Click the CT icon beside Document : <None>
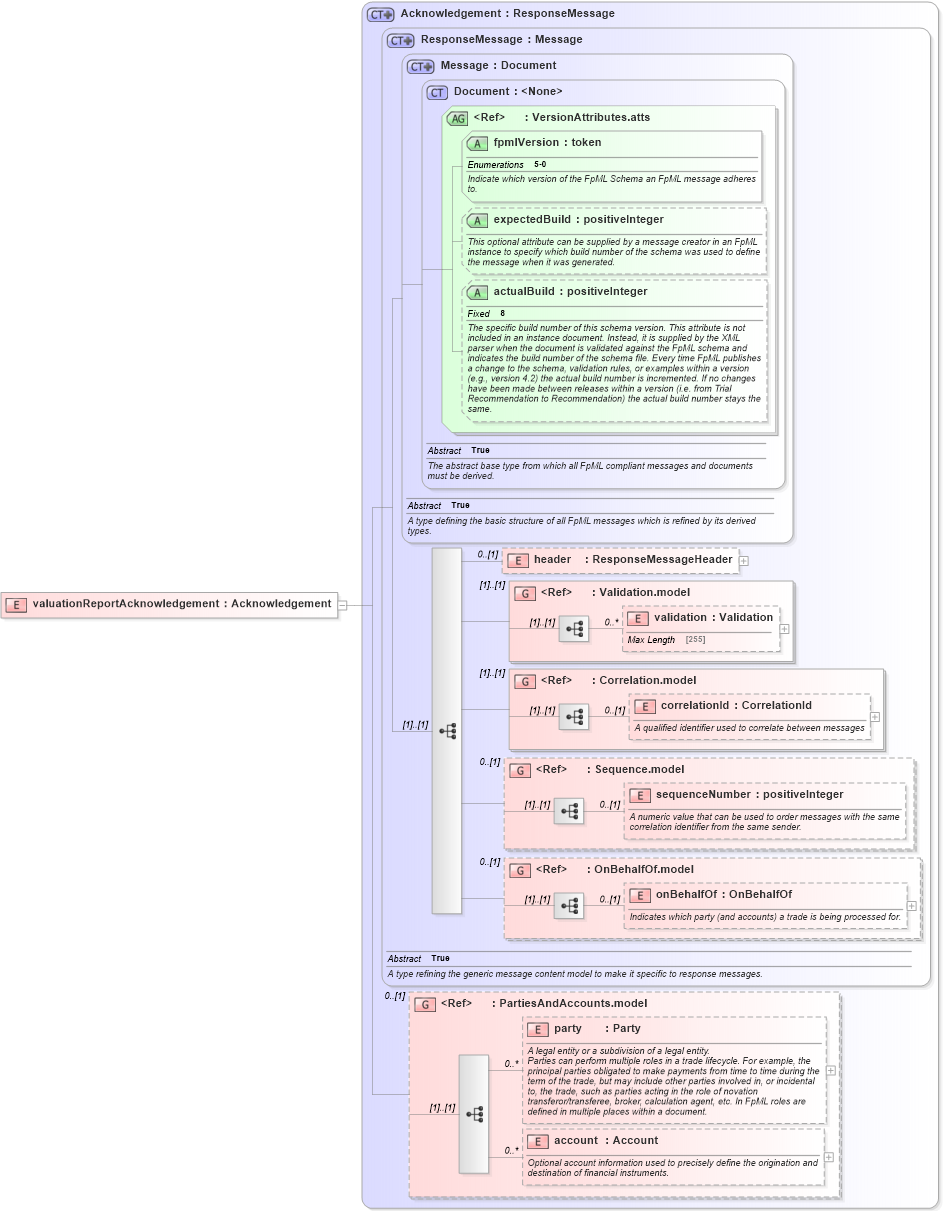This screenshot has height=1211, width=943. 437,92
